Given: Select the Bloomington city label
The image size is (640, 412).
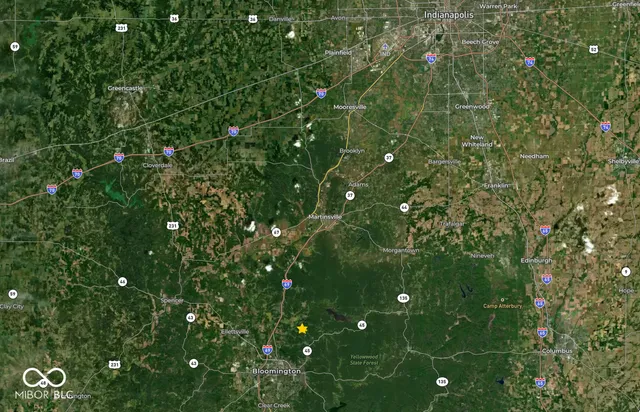Looking at the screenshot, I should point(276,371).
